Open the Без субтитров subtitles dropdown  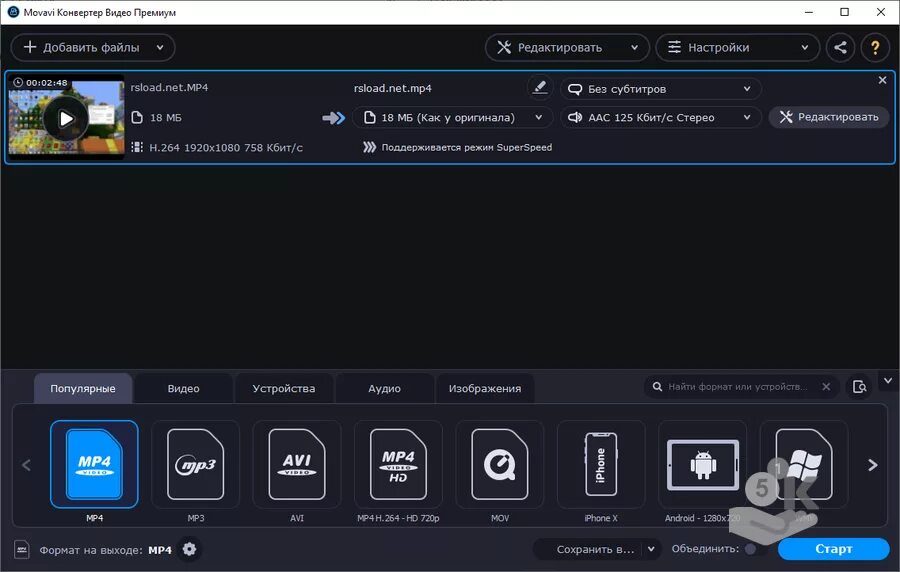click(661, 89)
